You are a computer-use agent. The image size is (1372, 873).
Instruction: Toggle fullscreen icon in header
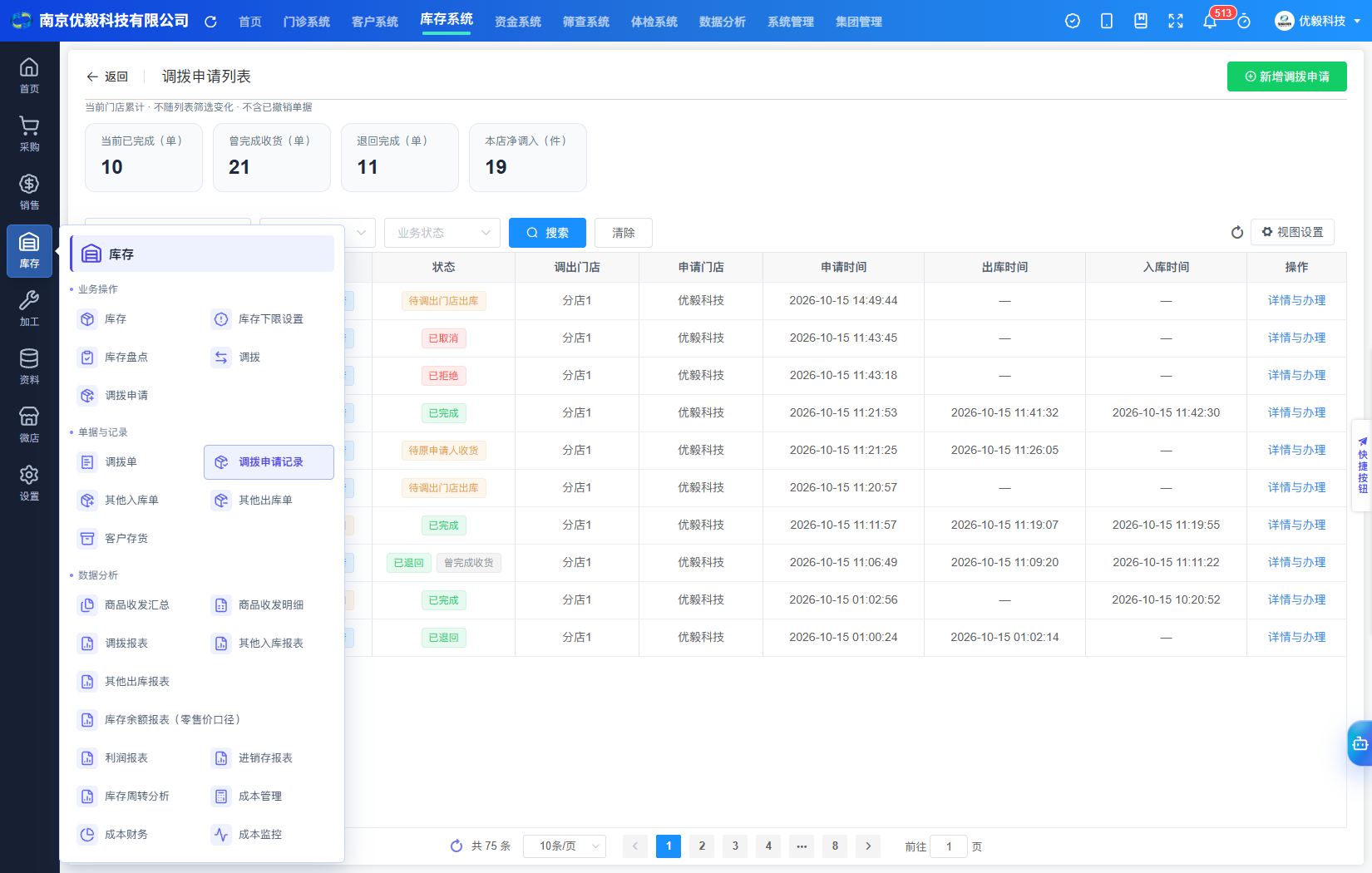click(1176, 21)
